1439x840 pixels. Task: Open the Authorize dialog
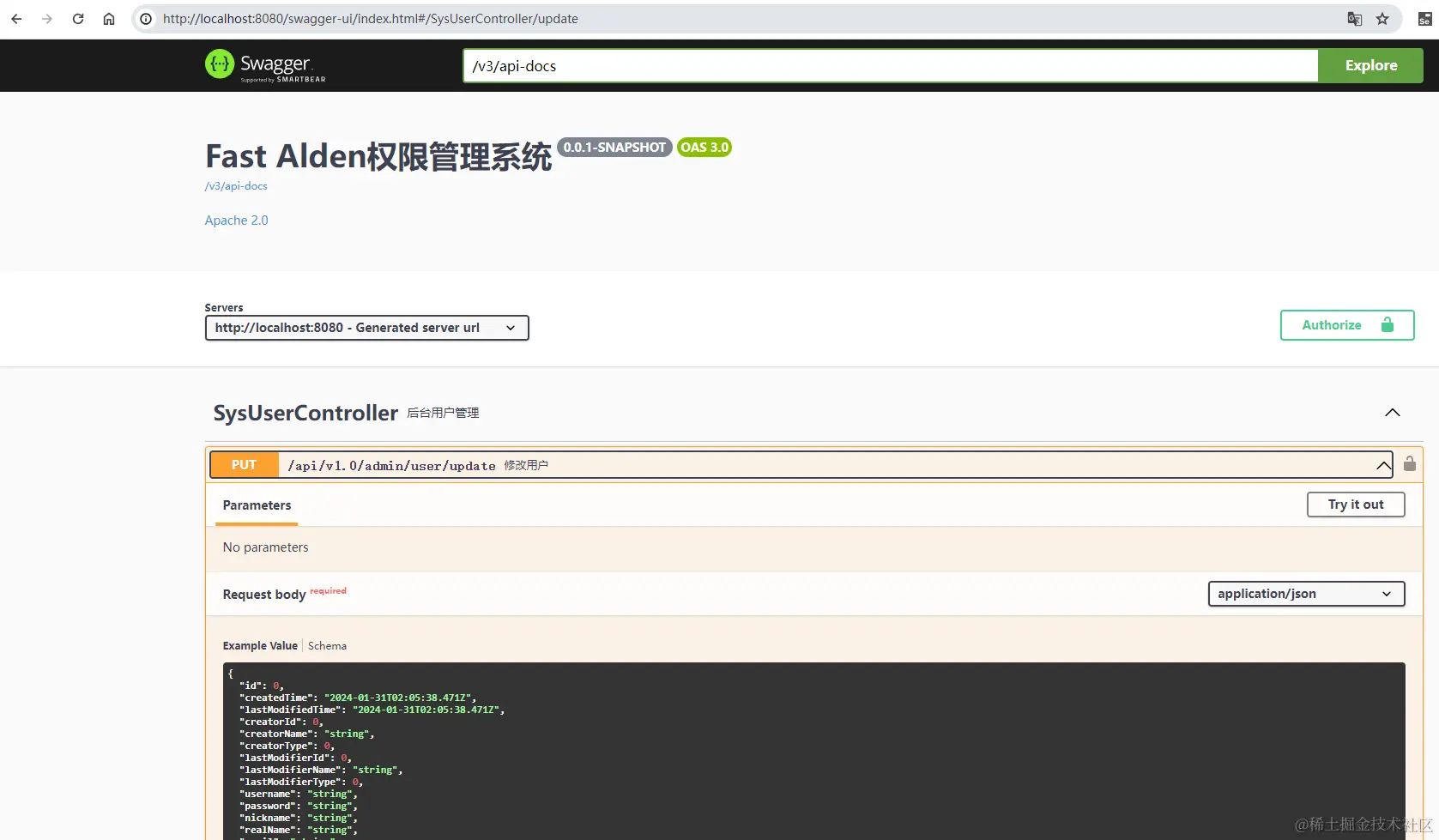pos(1333,324)
